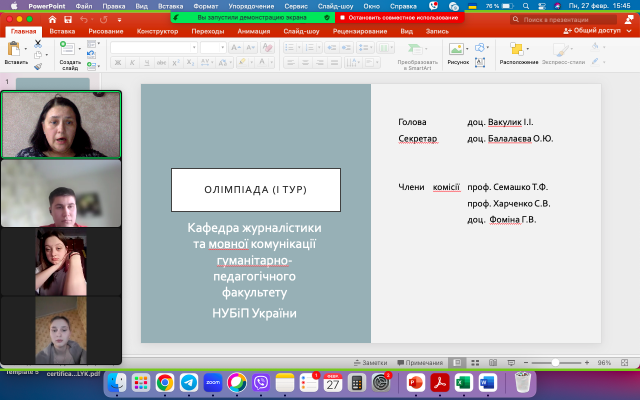Click Остановить совместное использование button
This screenshot has height=400, width=640.
coord(399,17)
